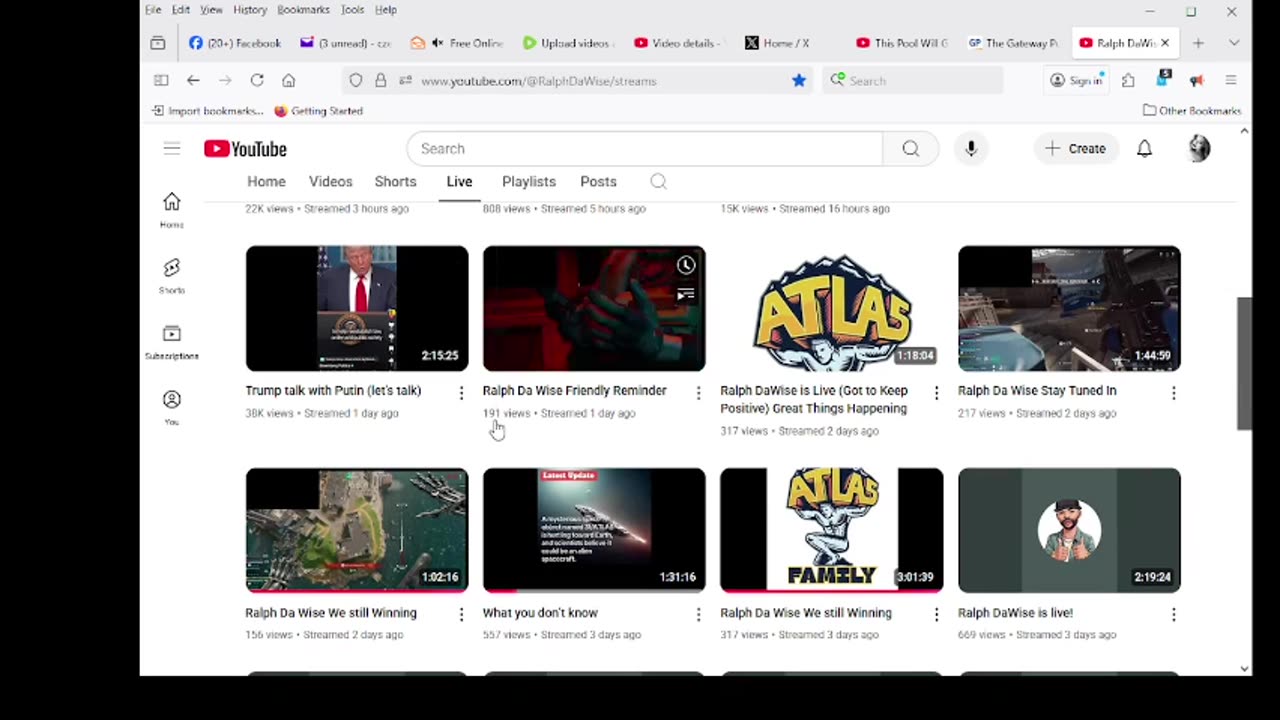Focus the browser Search box
The height and width of the screenshot is (720, 1280).
913,80
